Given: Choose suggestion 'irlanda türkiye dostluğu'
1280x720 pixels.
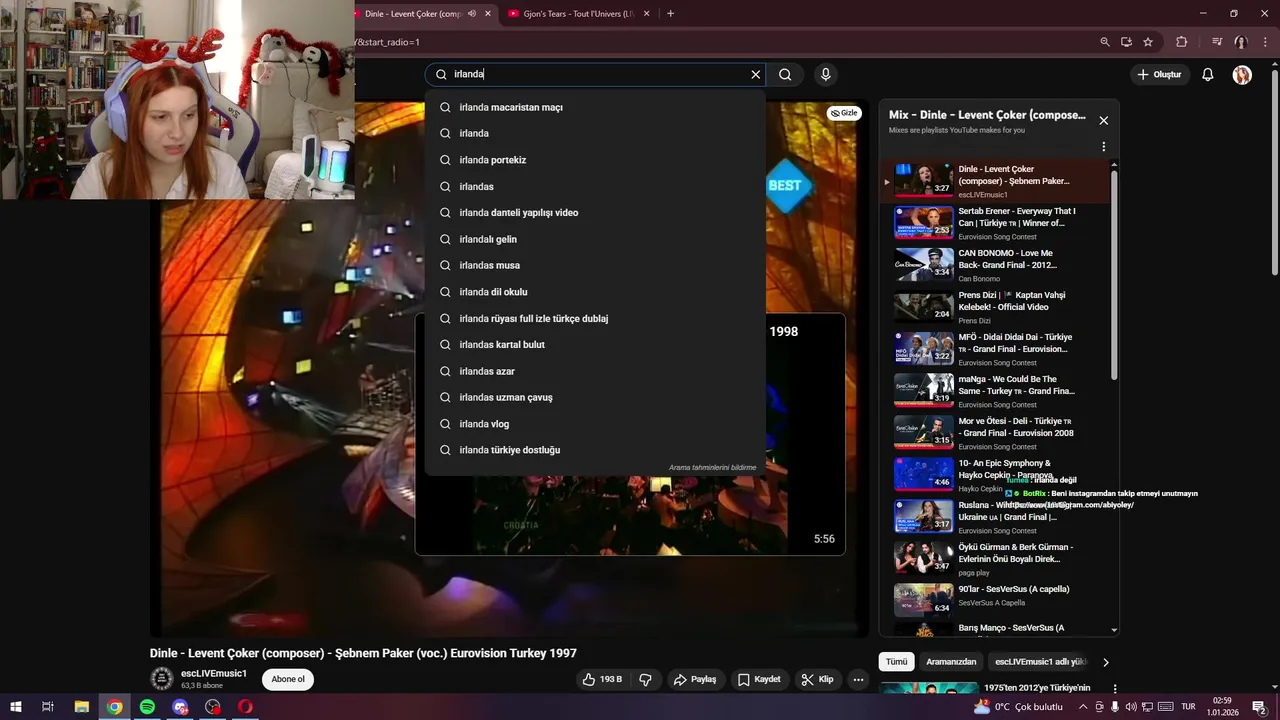Looking at the screenshot, I should tap(596, 450).
